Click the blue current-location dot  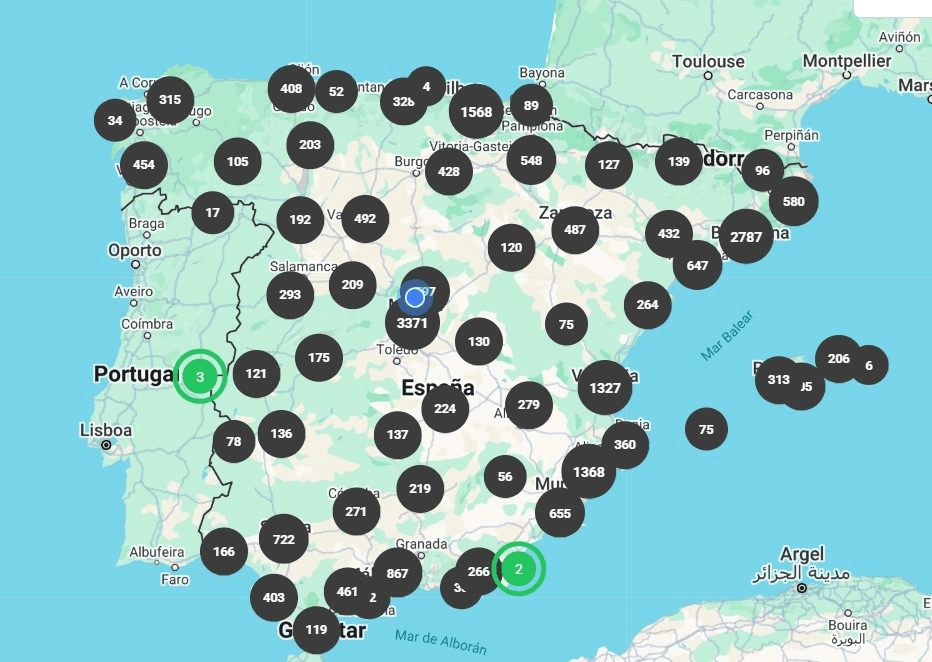point(415,297)
